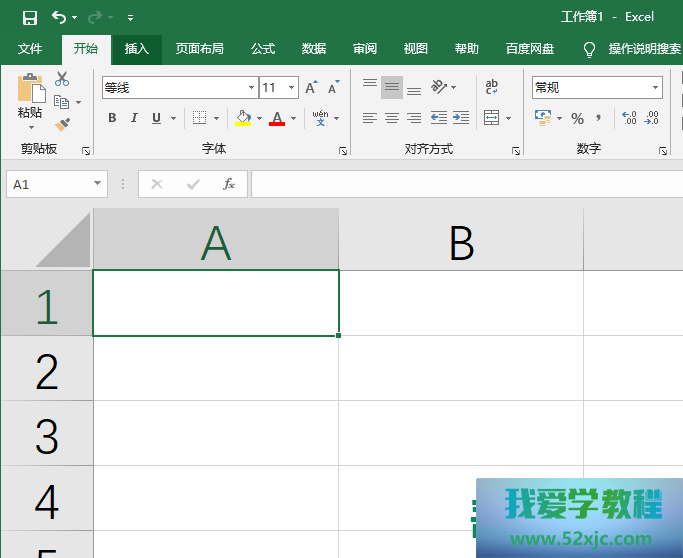
Task: Click the Format Painter brush icon
Action: [62, 124]
